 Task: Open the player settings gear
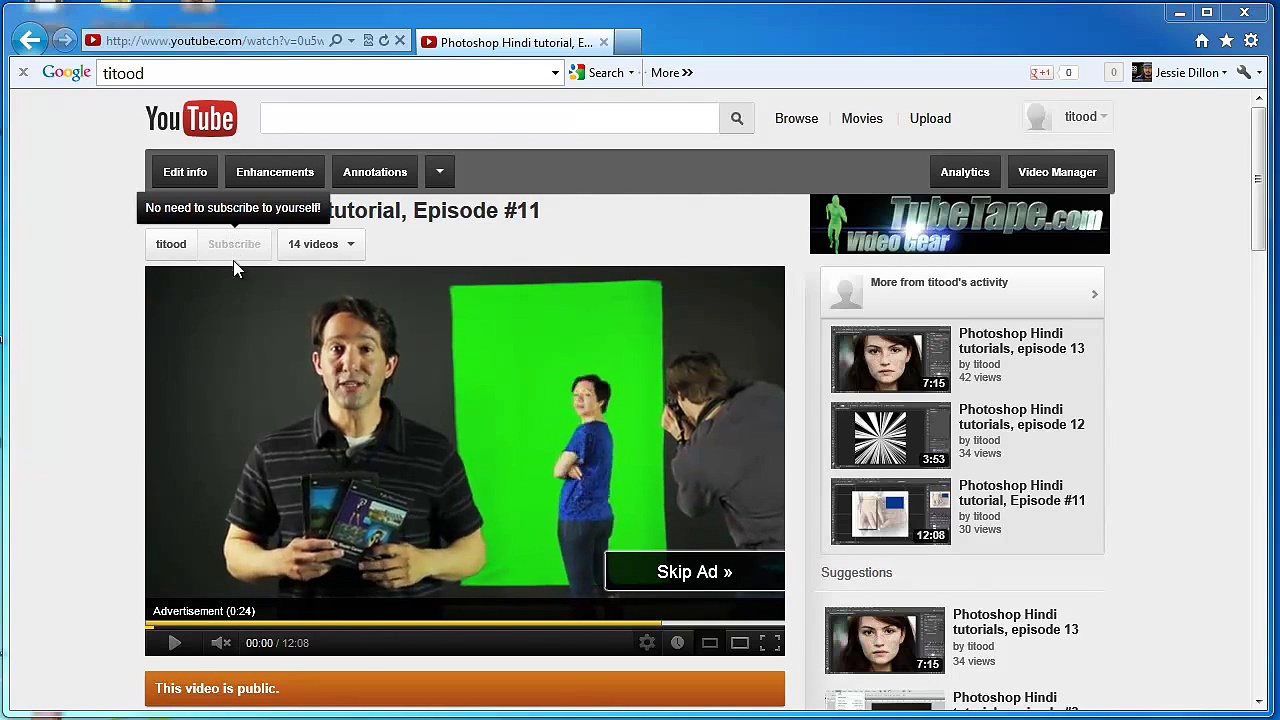[x=647, y=643]
